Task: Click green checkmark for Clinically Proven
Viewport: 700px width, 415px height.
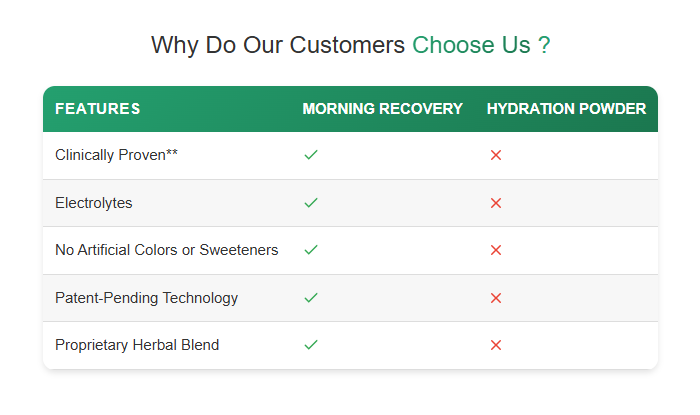Action: point(311,155)
